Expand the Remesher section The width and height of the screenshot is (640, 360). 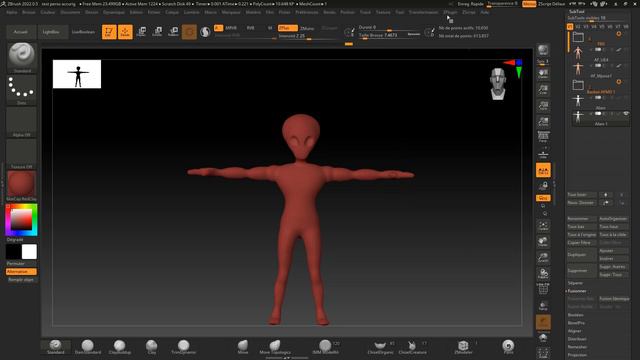(577, 347)
